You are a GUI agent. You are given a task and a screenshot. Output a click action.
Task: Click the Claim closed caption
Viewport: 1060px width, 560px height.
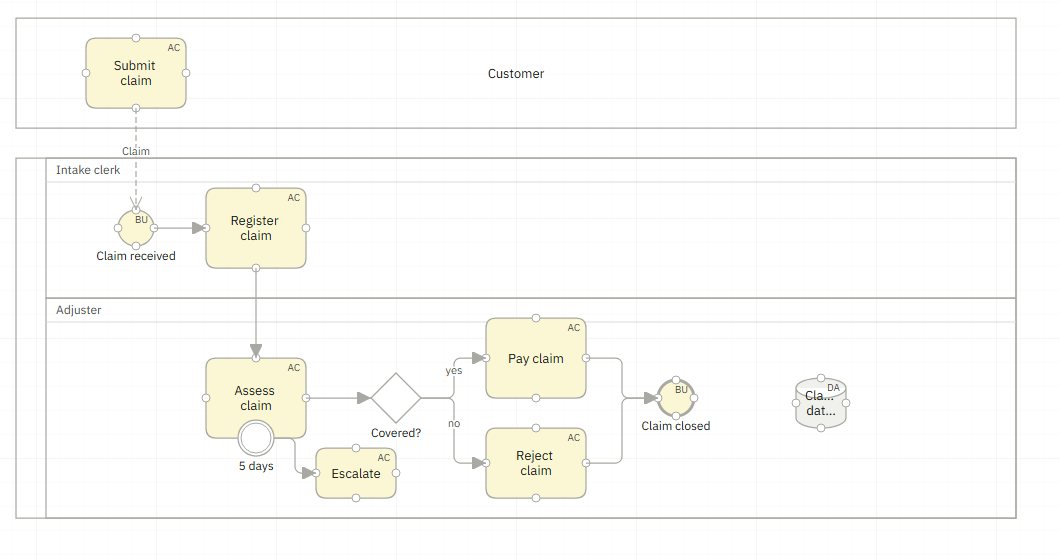pyautogui.click(x=676, y=426)
